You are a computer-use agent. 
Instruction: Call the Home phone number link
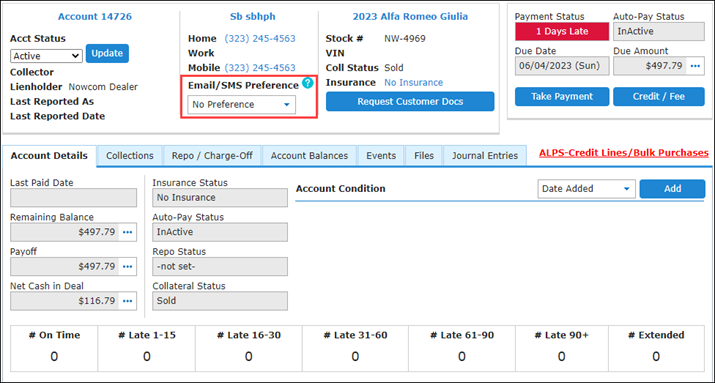pos(260,39)
